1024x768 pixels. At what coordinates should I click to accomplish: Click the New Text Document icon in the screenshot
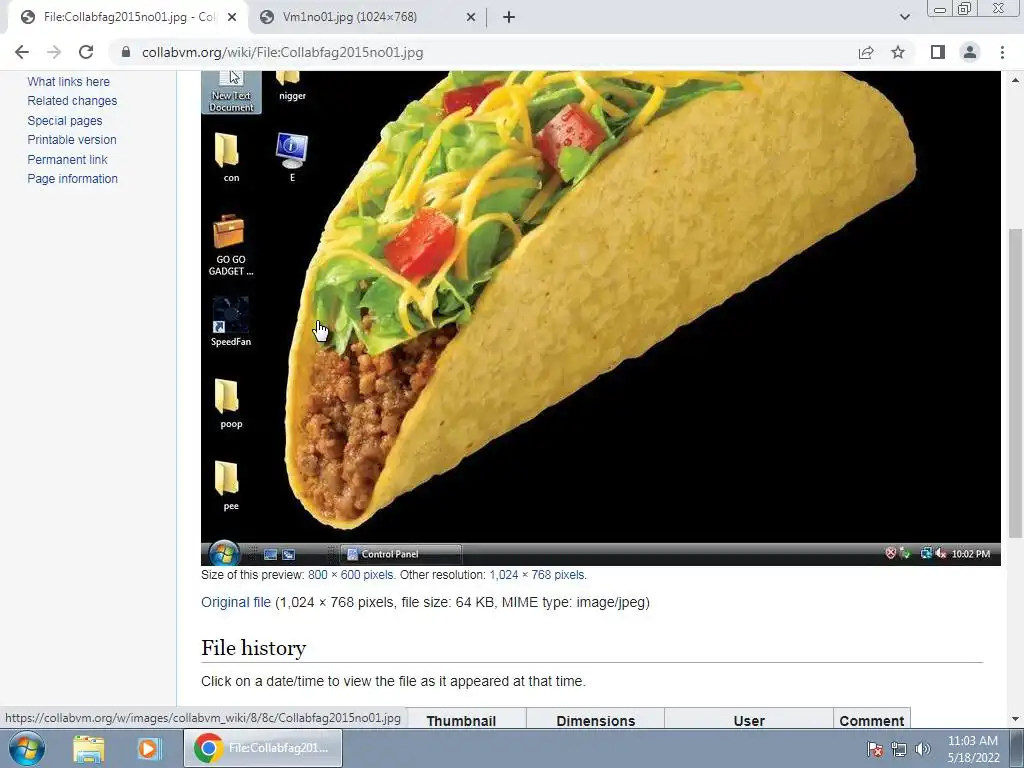(231, 91)
